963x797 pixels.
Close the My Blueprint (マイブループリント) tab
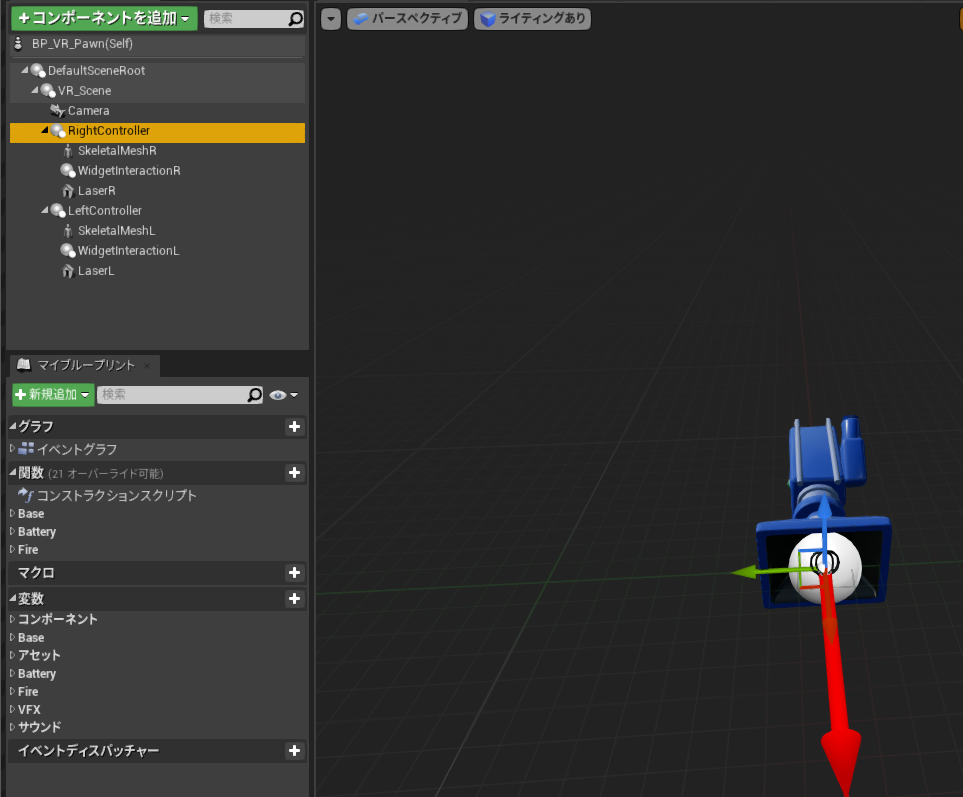coord(147,366)
